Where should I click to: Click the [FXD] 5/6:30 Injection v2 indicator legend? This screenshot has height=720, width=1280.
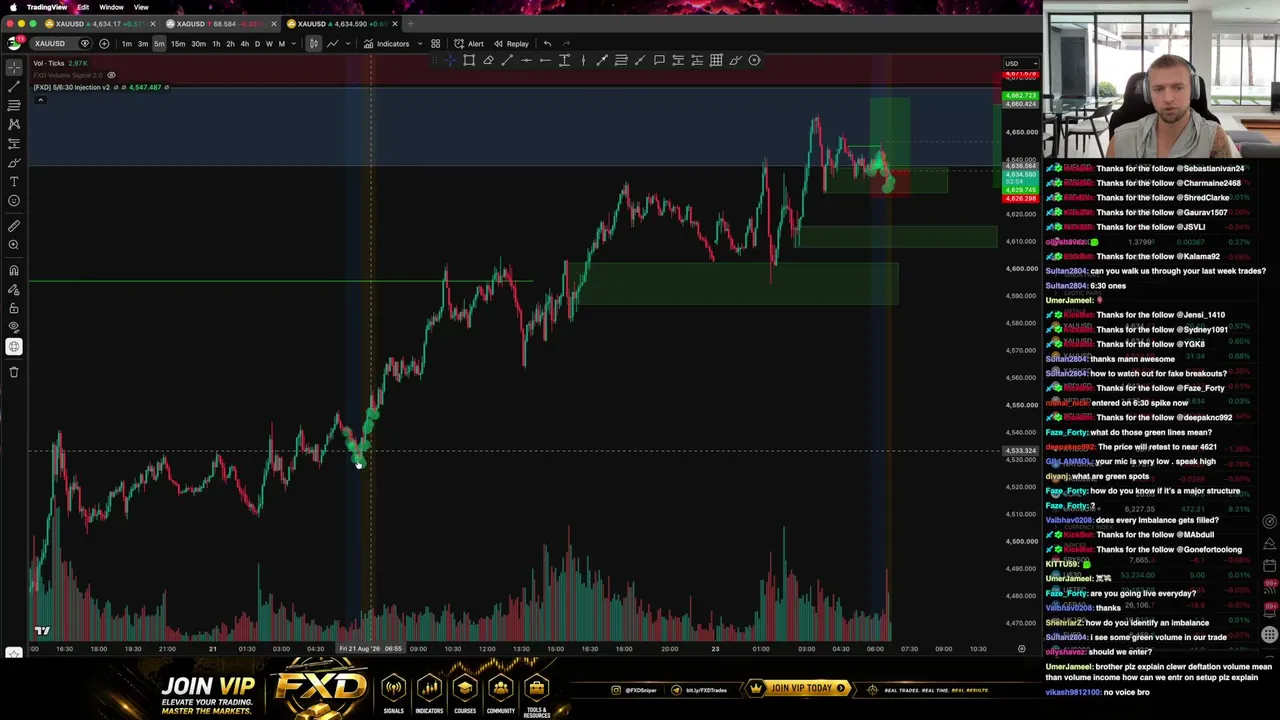coord(71,88)
